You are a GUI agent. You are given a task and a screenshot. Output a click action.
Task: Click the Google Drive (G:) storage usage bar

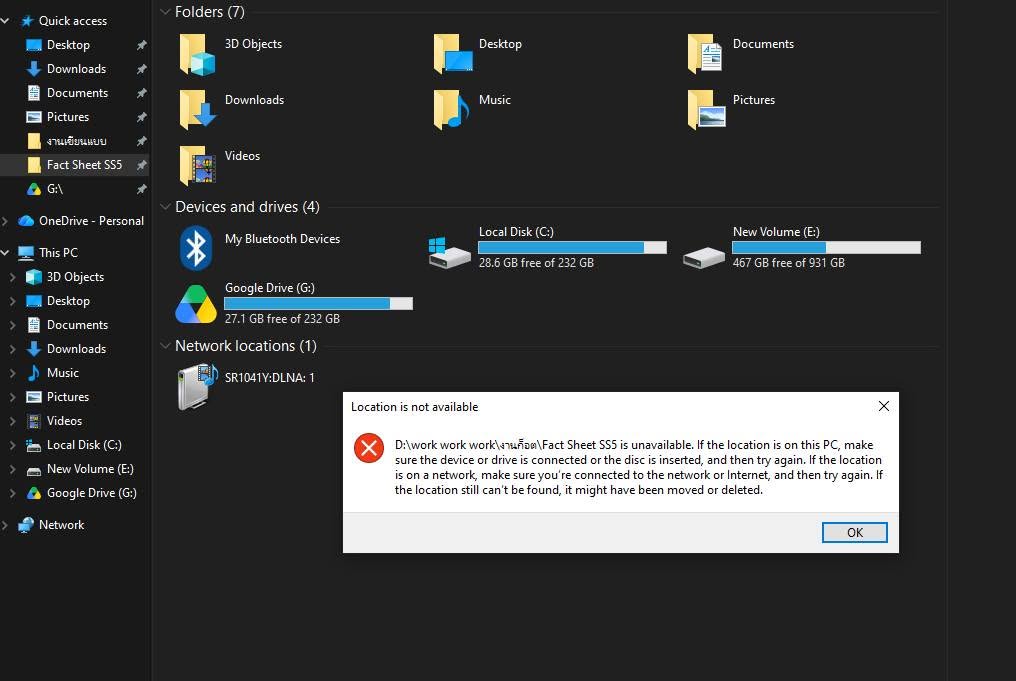[x=318, y=303]
